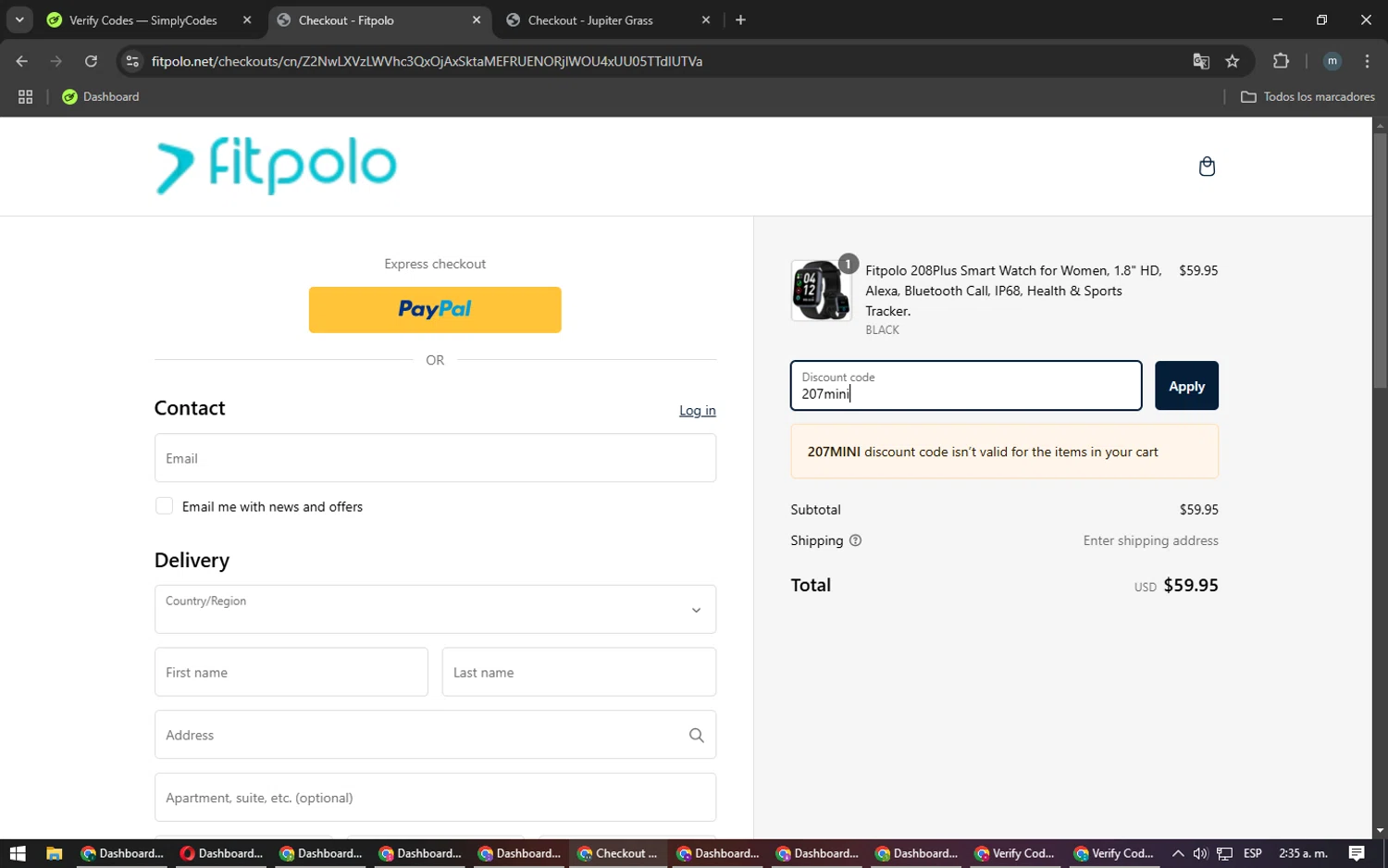Image resolution: width=1388 pixels, height=868 pixels.
Task: Click the volume speaker tray icon
Action: coord(1200,853)
